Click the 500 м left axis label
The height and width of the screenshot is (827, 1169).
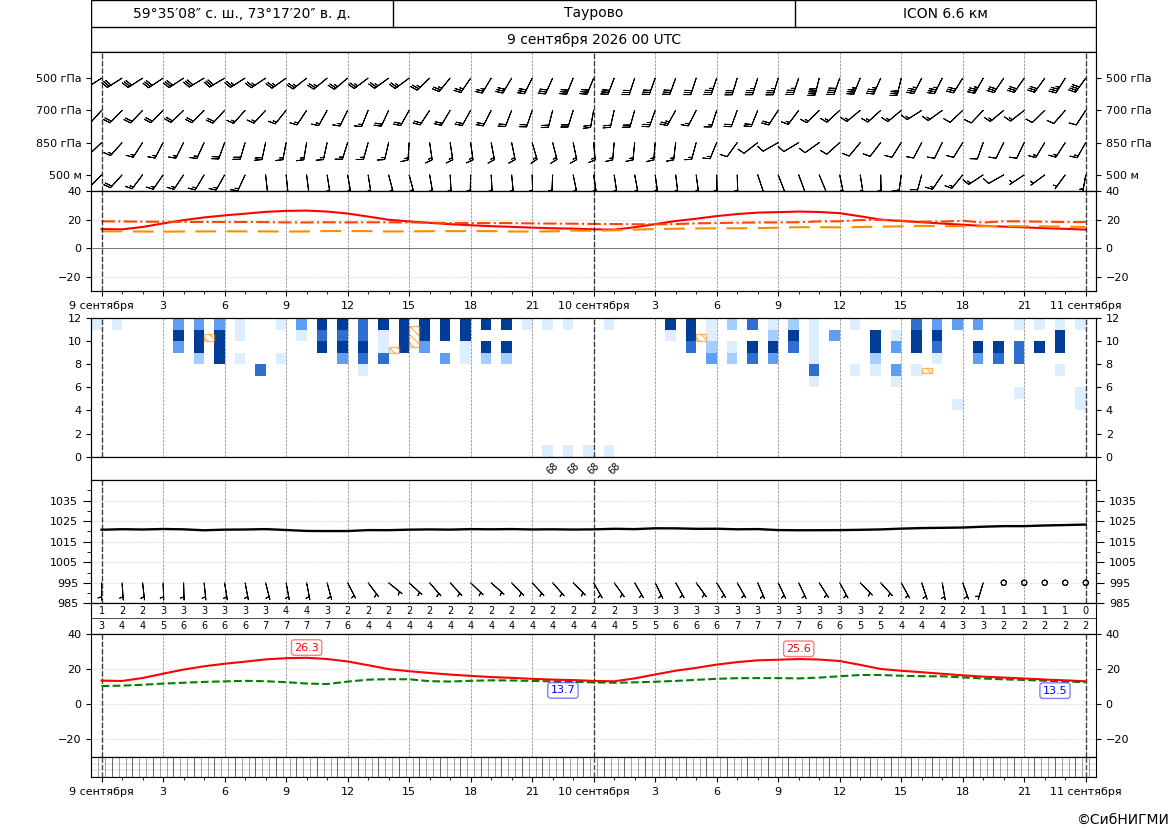[x=66, y=175]
